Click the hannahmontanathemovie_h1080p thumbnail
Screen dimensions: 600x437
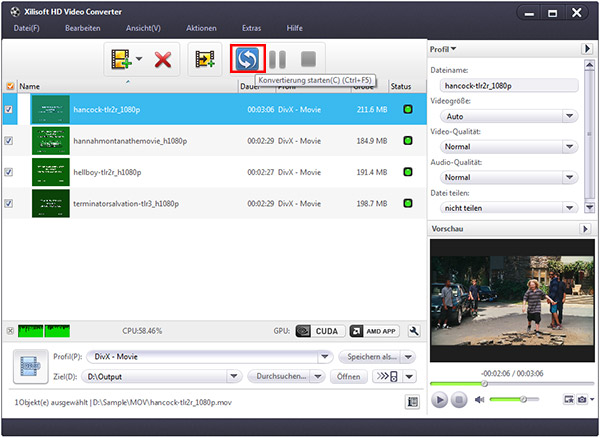(x=51, y=141)
